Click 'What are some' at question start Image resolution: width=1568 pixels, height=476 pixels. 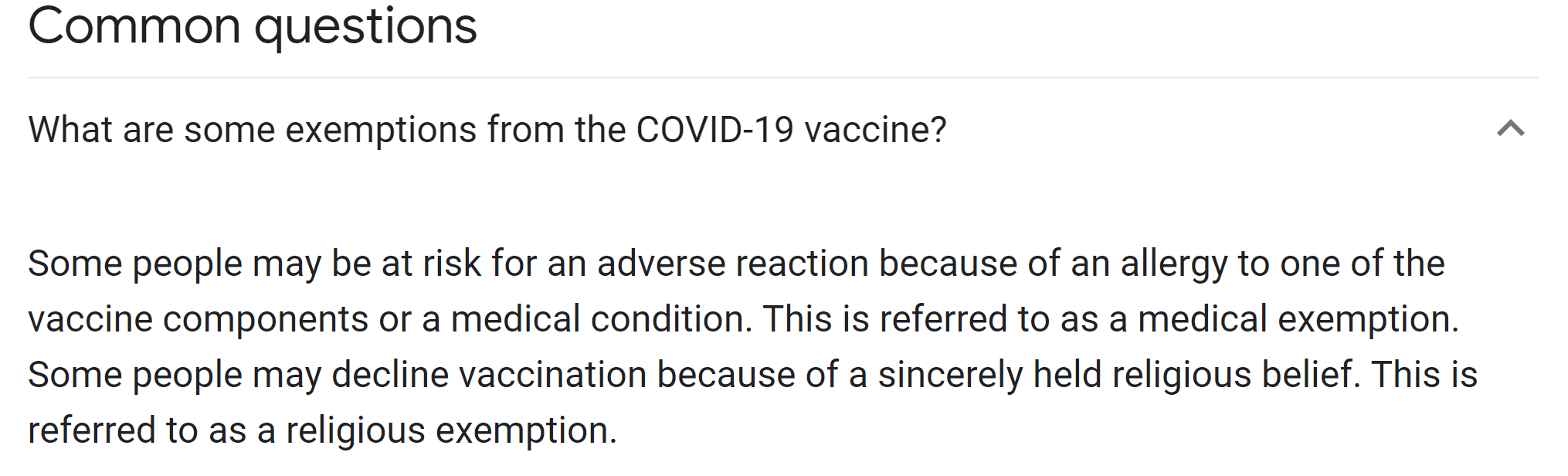151,129
